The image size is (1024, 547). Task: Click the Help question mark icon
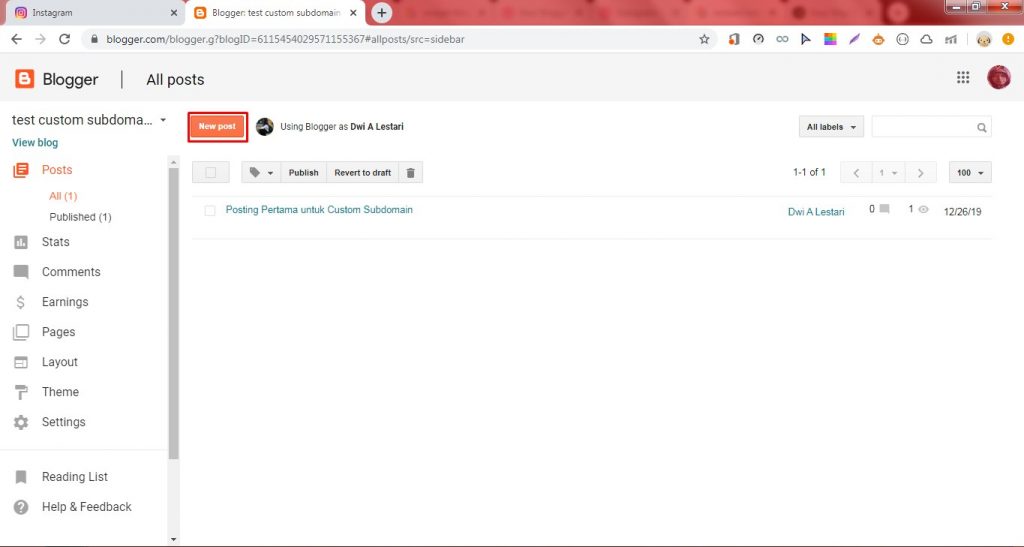[21, 507]
